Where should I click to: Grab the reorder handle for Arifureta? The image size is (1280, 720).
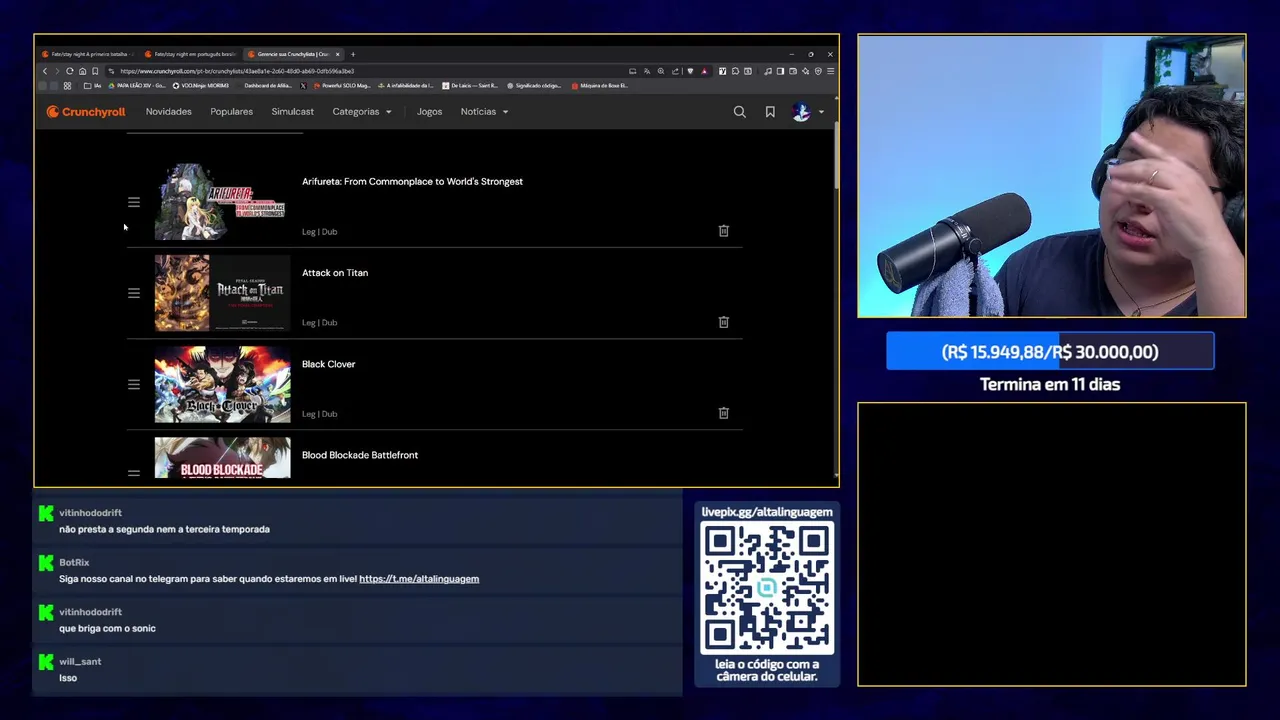point(134,202)
